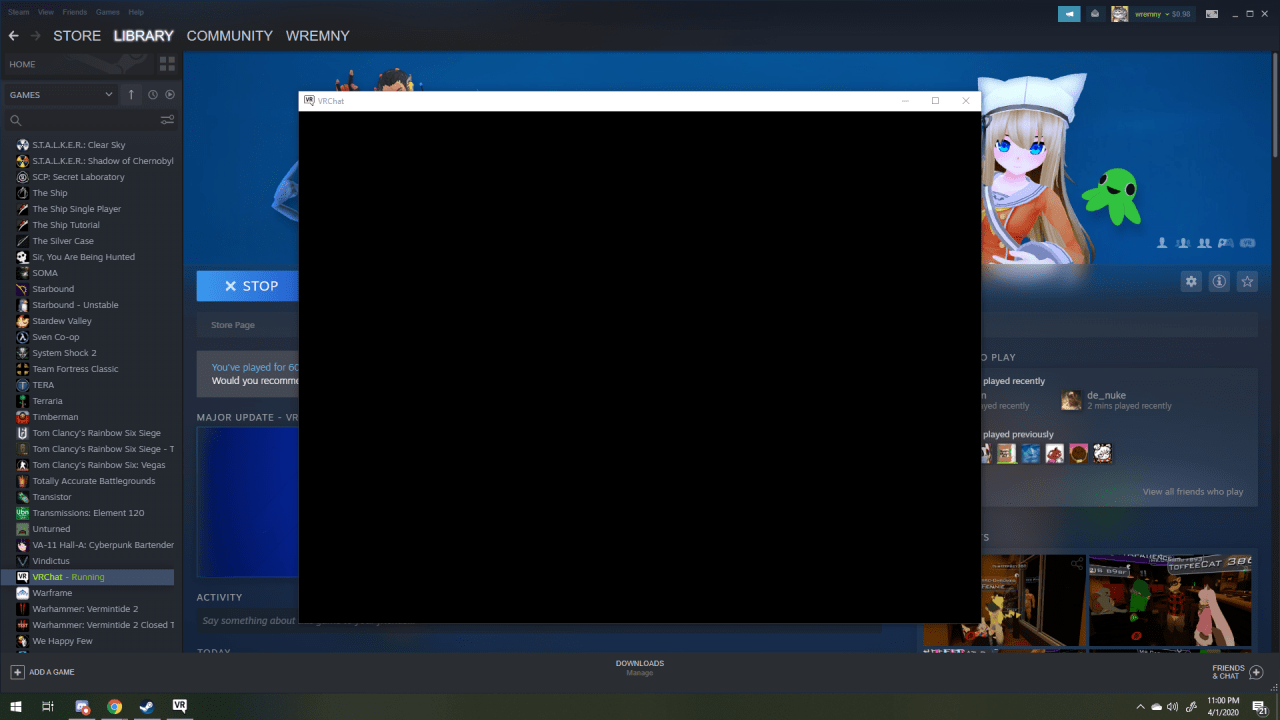Sort games list using the up-arrow icon
This screenshot has width=1280, height=720.
[x=131, y=94]
